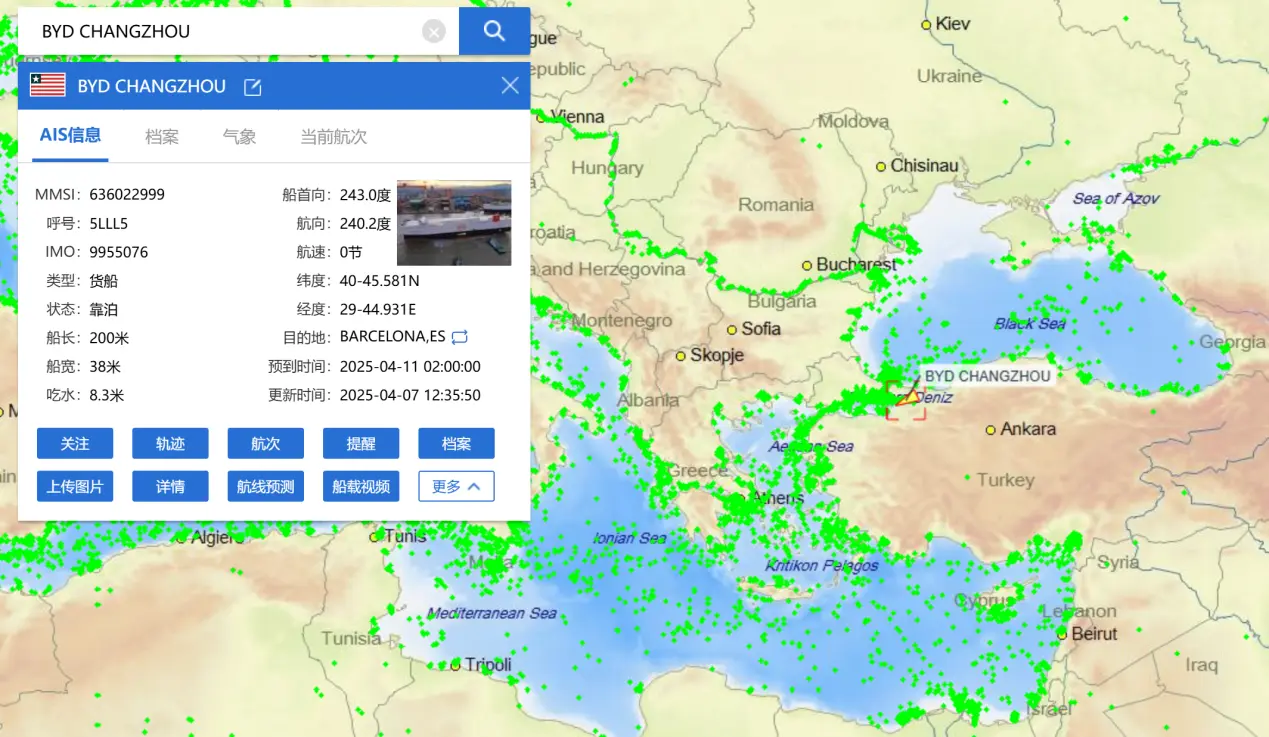Image resolution: width=1269 pixels, height=737 pixels.
Task: Click the Ionian Sea map label
Action: (x=629, y=538)
